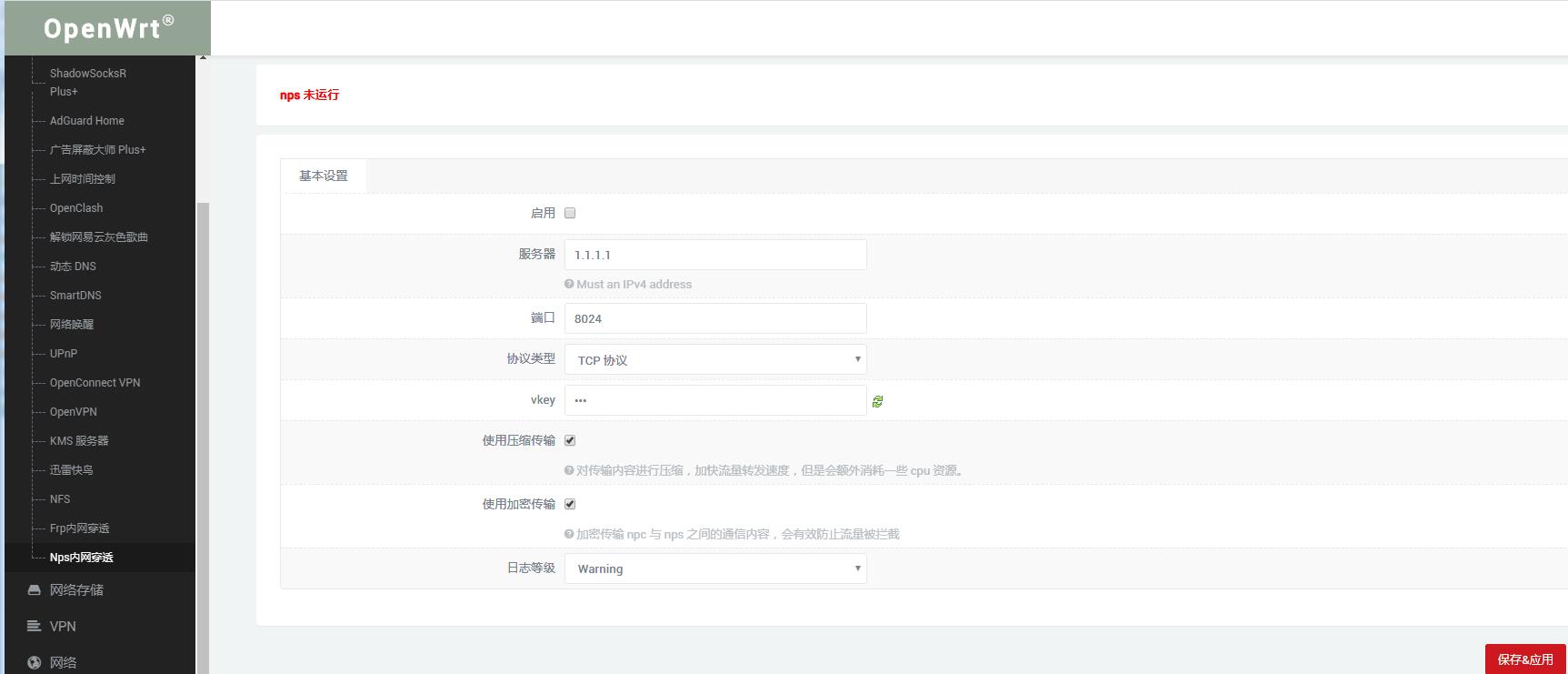
Task: Open OpenConnect VPN menu entry
Action: click(x=95, y=382)
